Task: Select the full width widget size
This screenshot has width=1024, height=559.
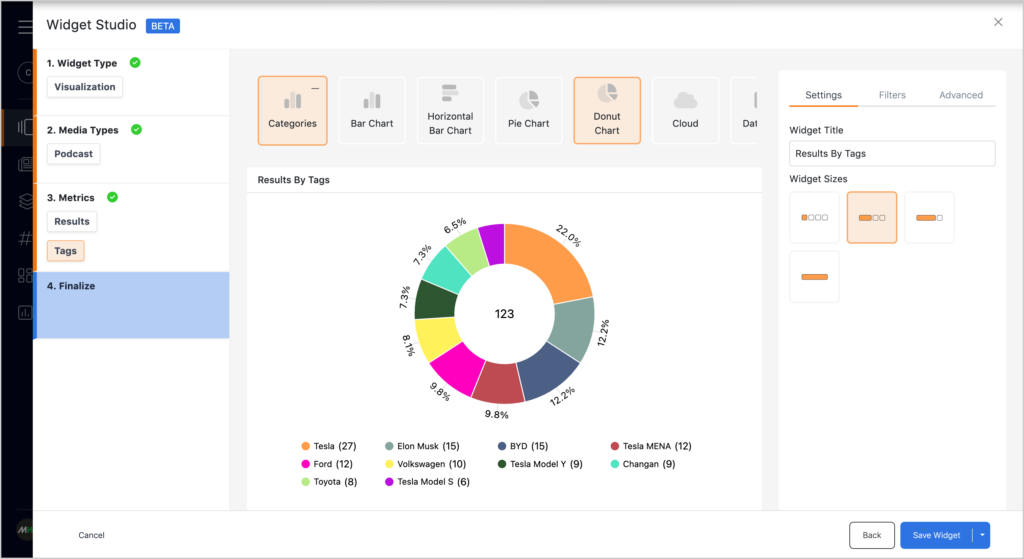Action: 814,277
